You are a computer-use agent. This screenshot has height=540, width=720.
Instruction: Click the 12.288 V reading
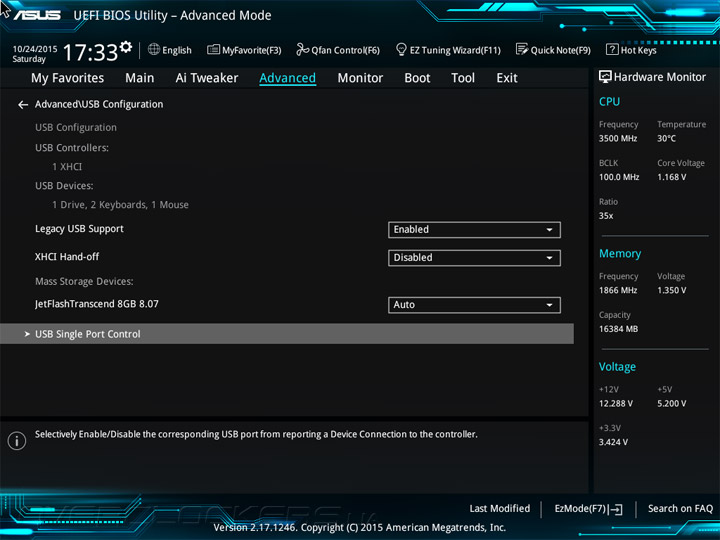coord(615,403)
